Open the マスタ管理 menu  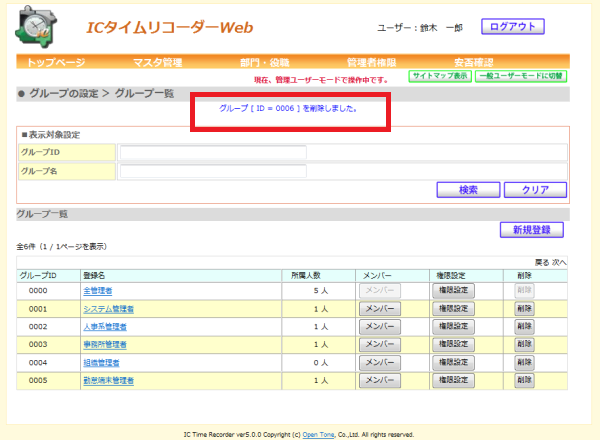coord(158,62)
